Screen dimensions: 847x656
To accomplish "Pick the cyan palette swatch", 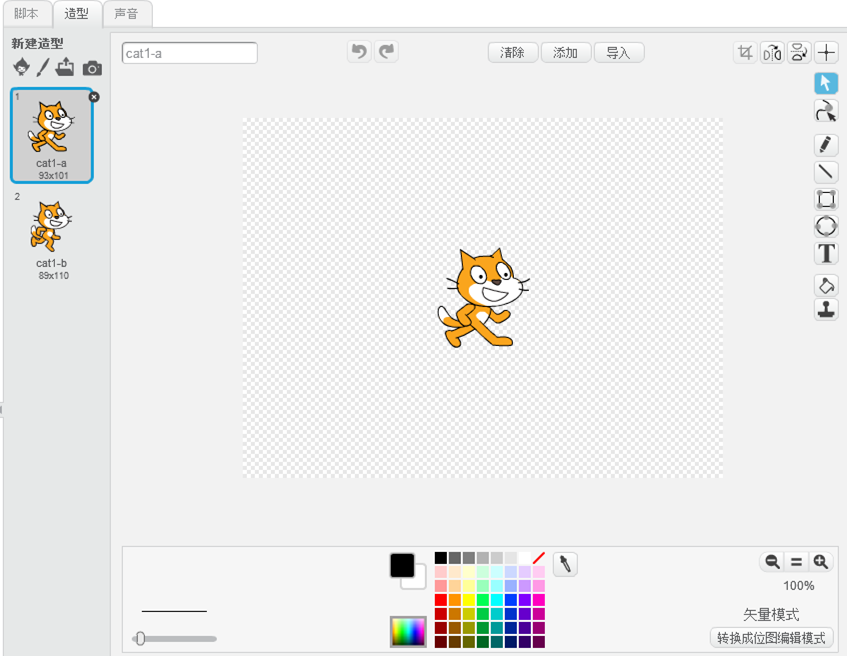I will click(497, 600).
